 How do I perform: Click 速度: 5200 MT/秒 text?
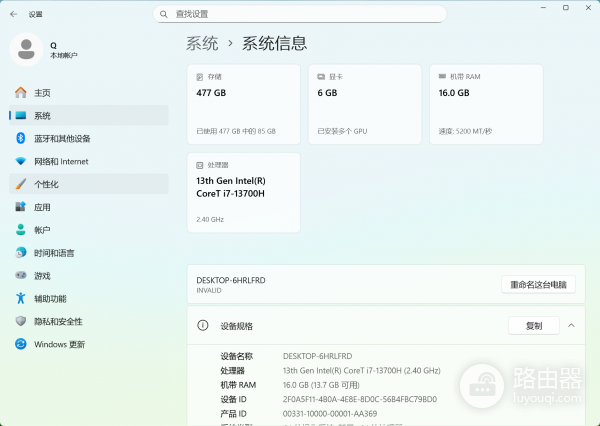[x=465, y=131]
